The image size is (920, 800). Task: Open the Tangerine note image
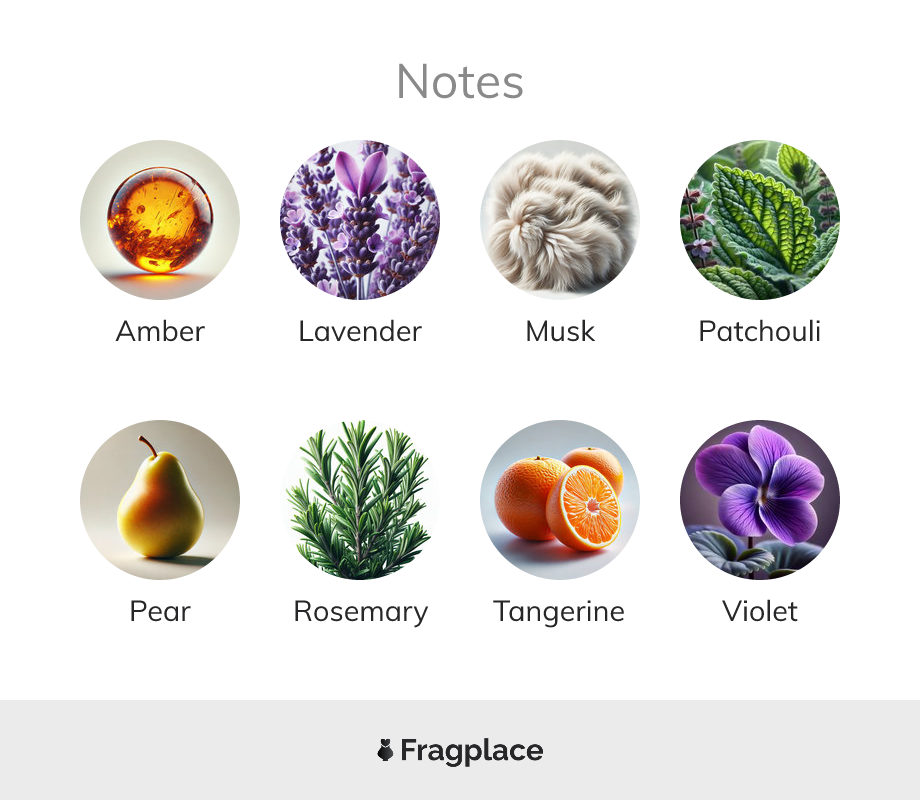click(x=560, y=499)
